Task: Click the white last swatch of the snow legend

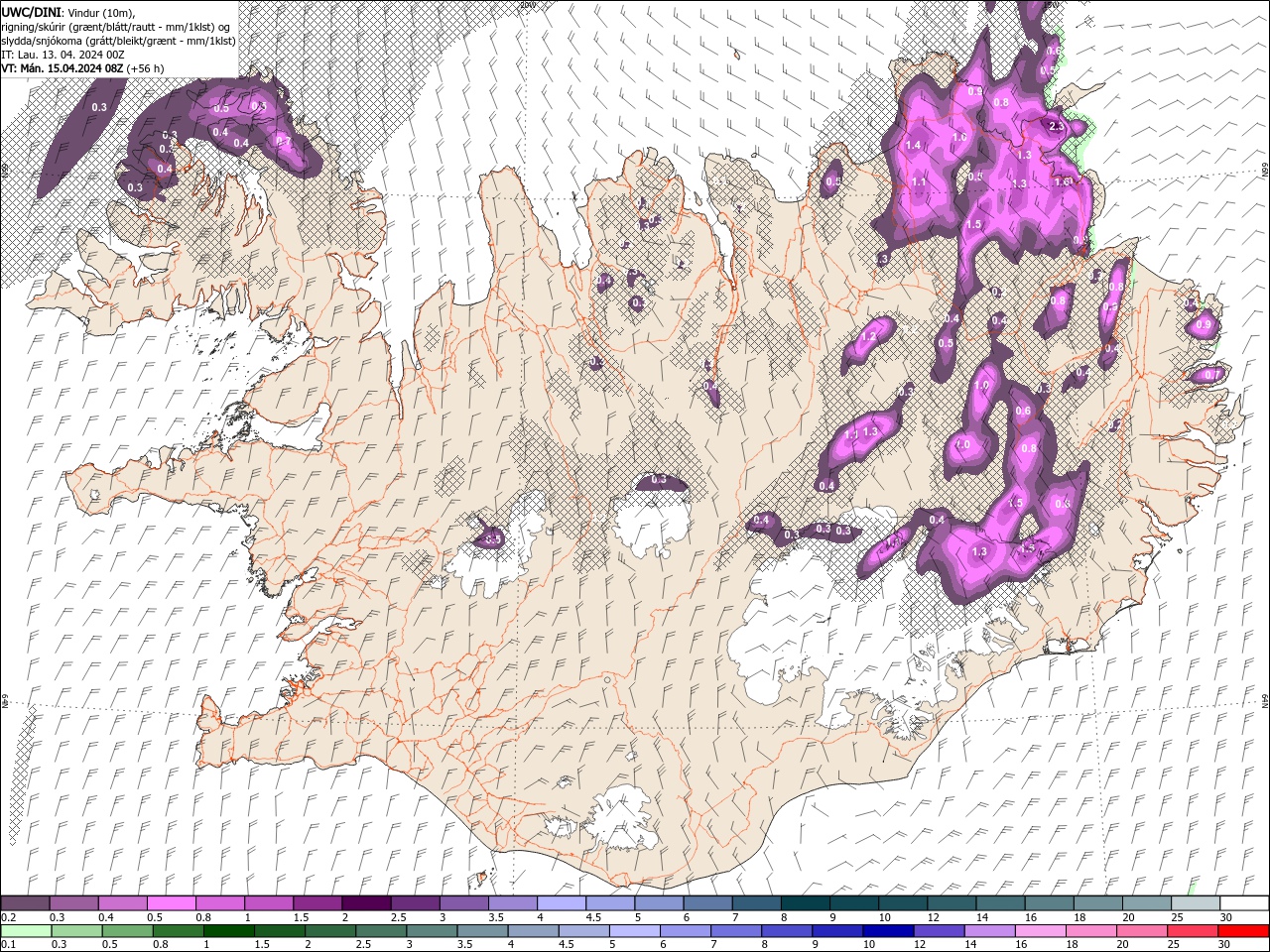Action: (x=1243, y=903)
